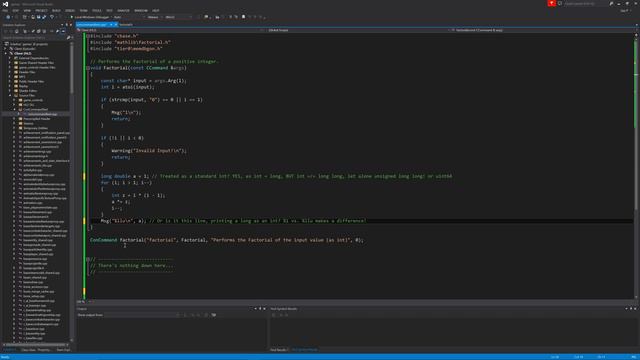Expand the Header Files folder
This screenshot has height=360, width=640.
tap(10, 72)
